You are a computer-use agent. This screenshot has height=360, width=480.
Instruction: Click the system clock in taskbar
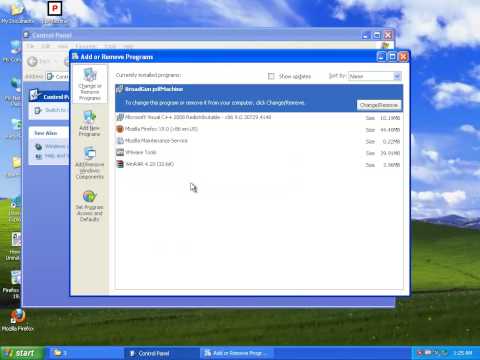pyautogui.click(x=463, y=353)
